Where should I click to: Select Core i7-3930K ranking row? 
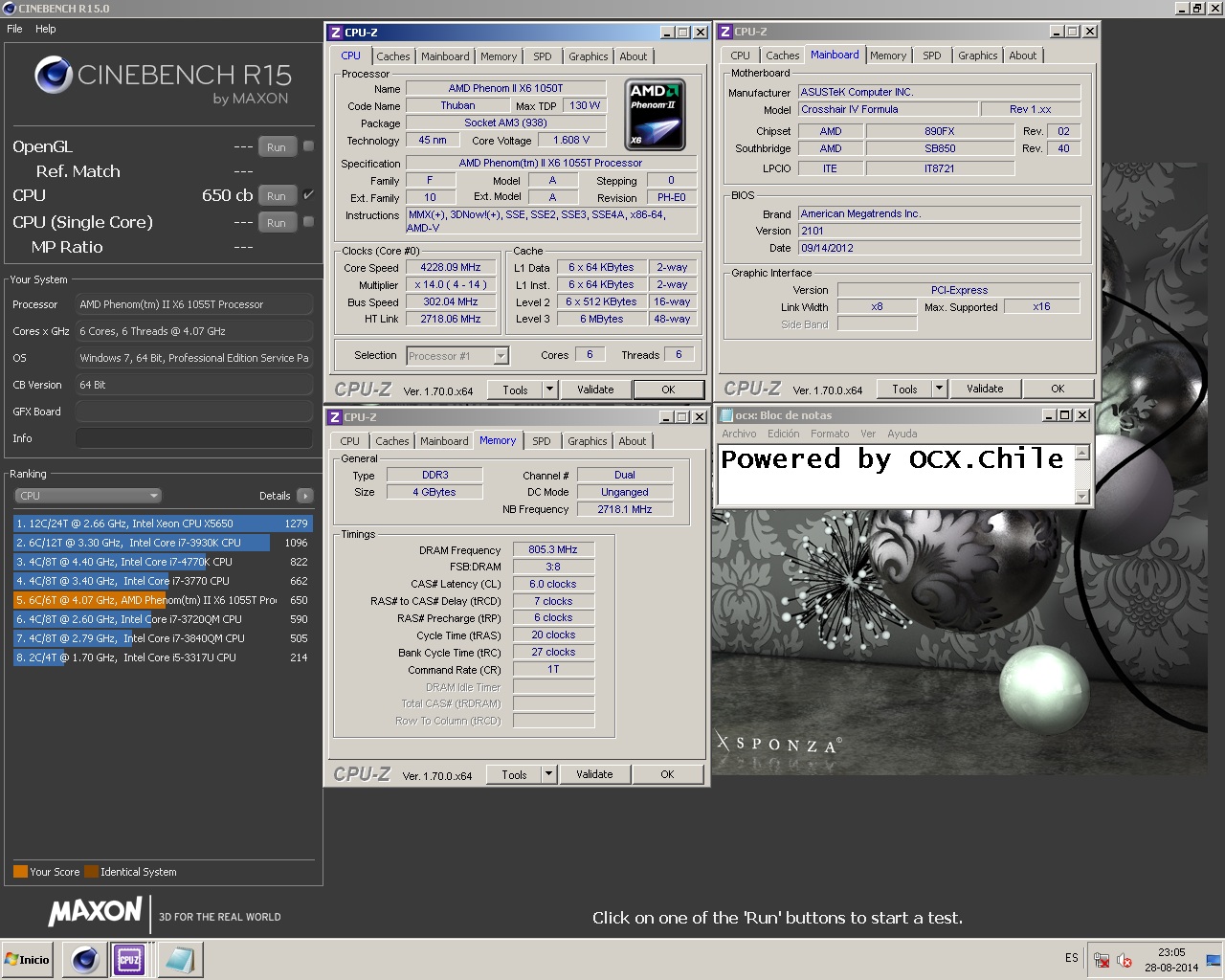(x=162, y=543)
